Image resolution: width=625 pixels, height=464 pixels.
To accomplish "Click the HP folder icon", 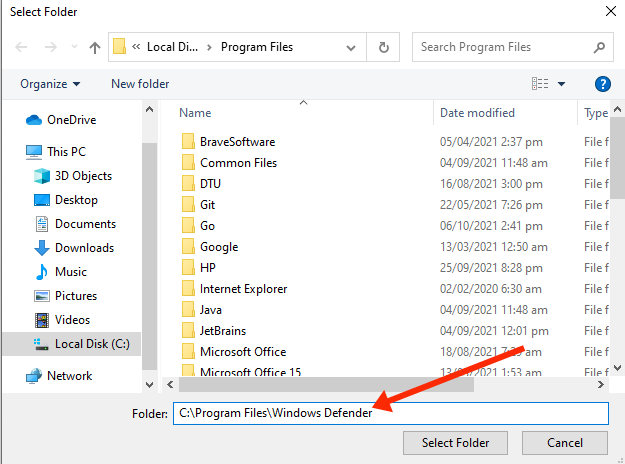I will pyautogui.click(x=188, y=267).
